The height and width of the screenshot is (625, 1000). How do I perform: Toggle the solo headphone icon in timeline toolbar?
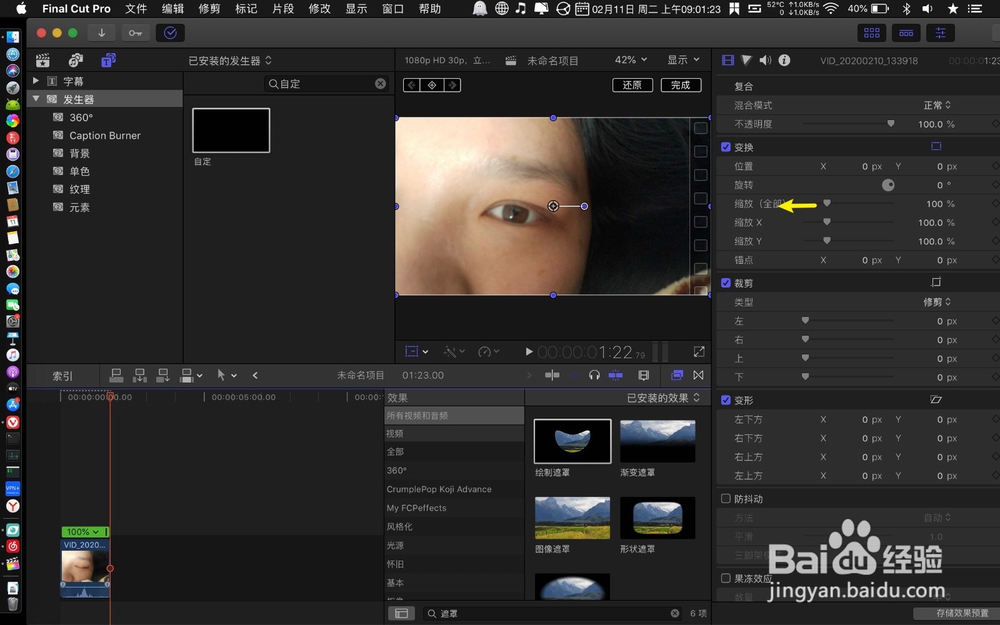coord(595,375)
